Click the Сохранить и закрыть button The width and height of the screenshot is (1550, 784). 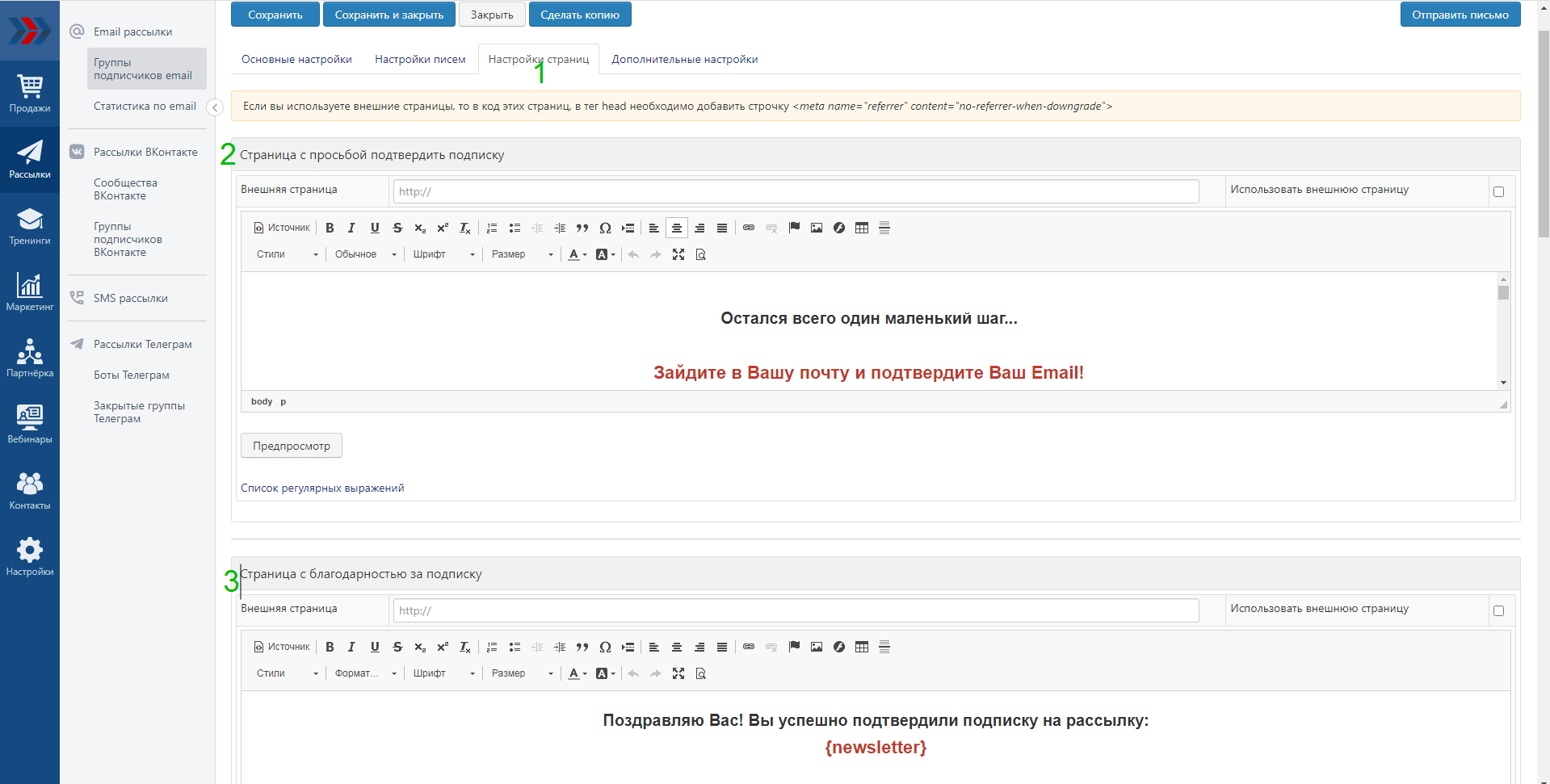click(389, 15)
